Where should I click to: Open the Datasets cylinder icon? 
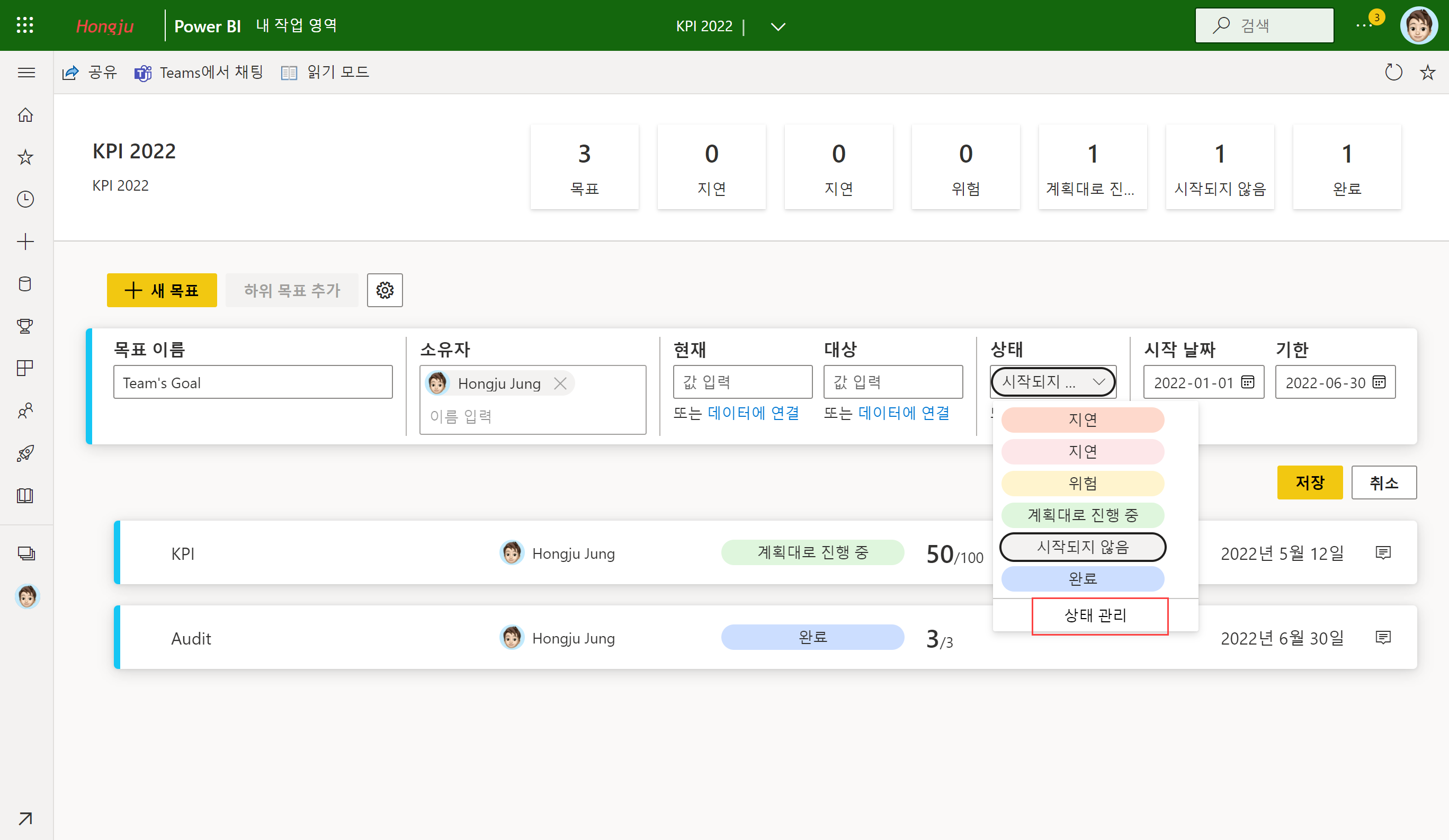point(25,284)
